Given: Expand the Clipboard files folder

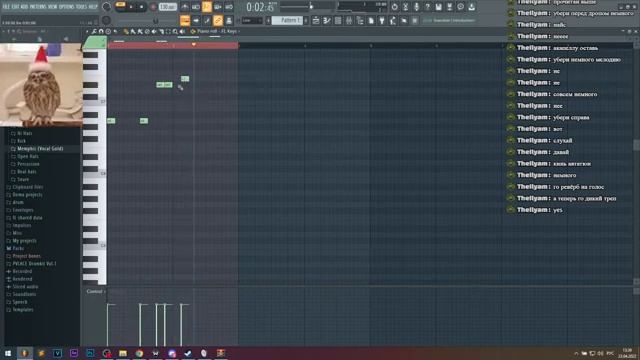Looking at the screenshot, I should pyautogui.click(x=27, y=187).
